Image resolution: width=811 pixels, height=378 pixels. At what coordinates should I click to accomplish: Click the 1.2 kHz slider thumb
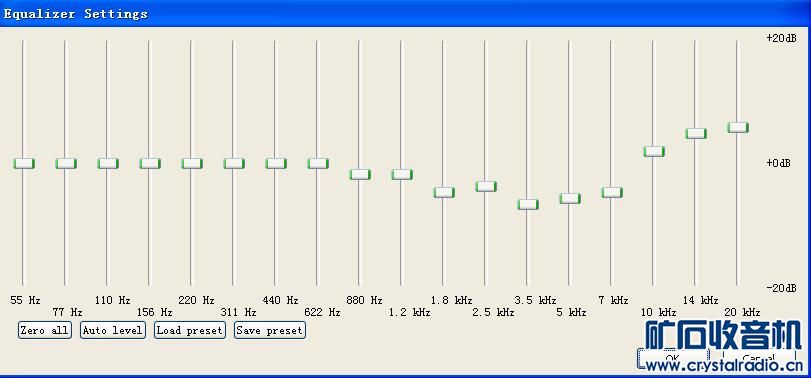point(402,174)
